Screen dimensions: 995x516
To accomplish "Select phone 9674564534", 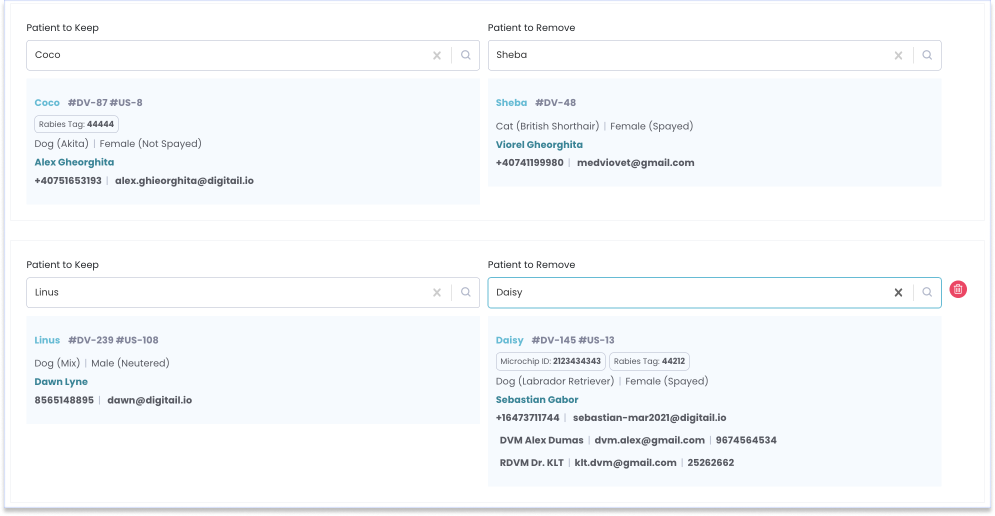I will click(746, 440).
